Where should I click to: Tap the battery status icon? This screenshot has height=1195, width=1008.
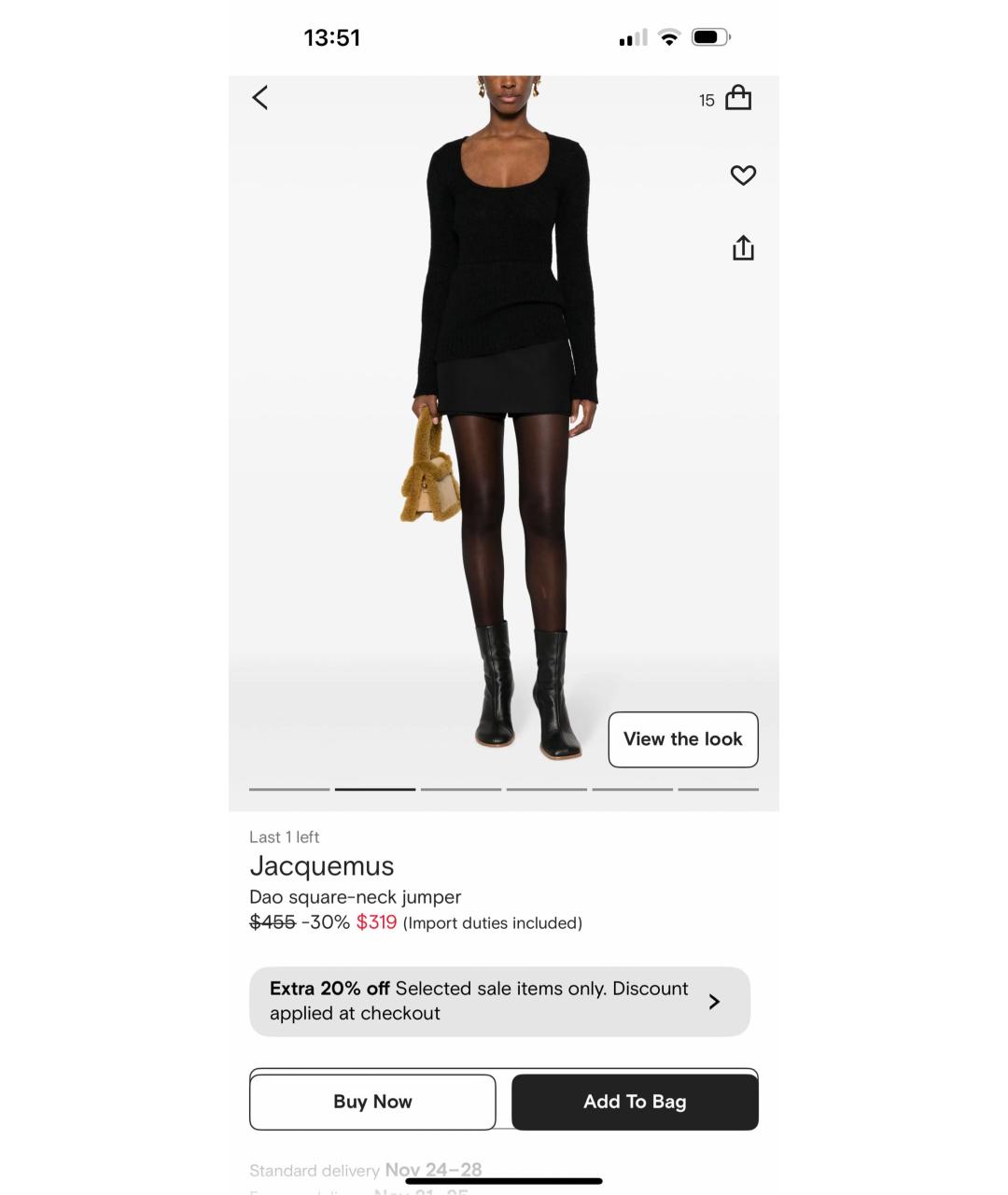(x=711, y=37)
